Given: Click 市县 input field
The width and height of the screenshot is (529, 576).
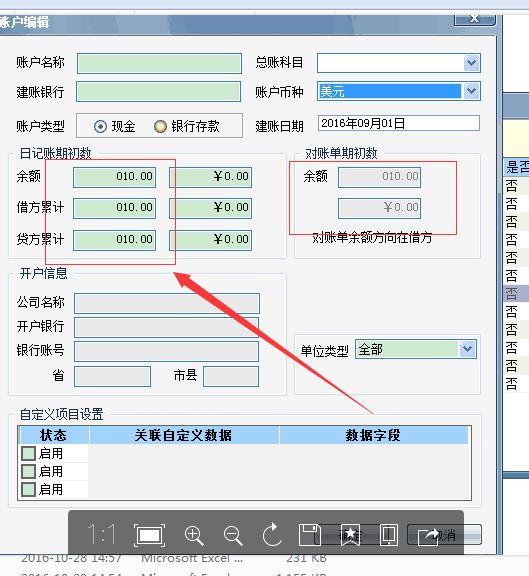Looking at the screenshot, I should [x=231, y=376].
